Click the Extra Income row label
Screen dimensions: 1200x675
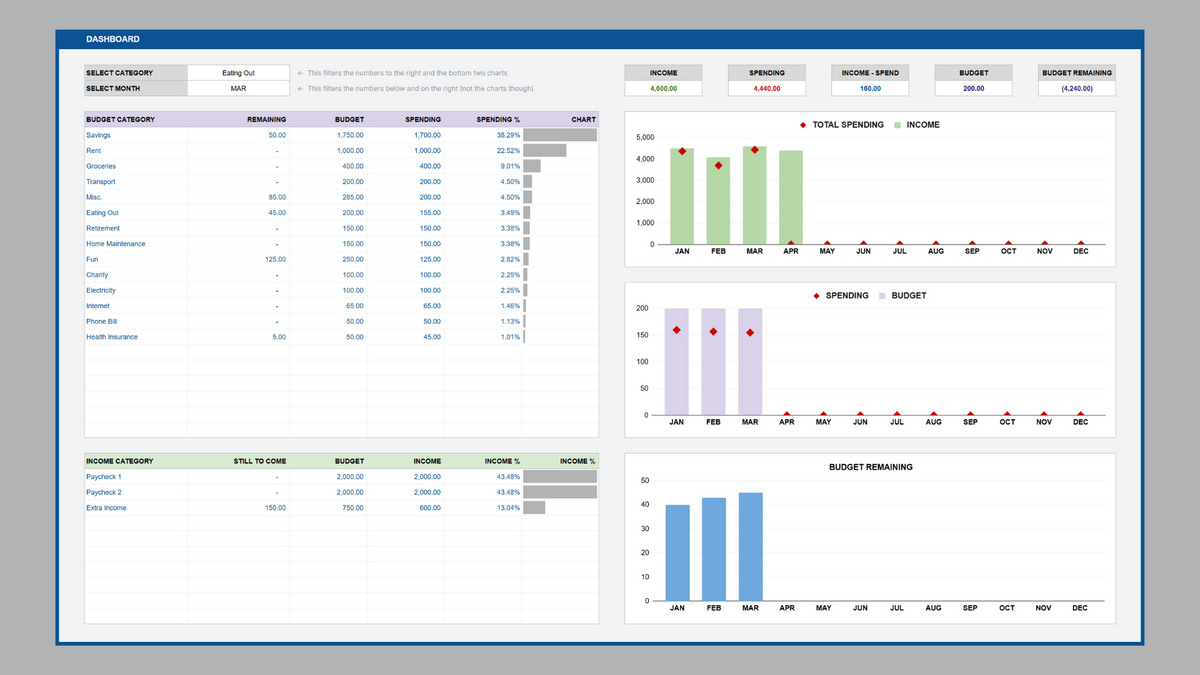(x=106, y=508)
